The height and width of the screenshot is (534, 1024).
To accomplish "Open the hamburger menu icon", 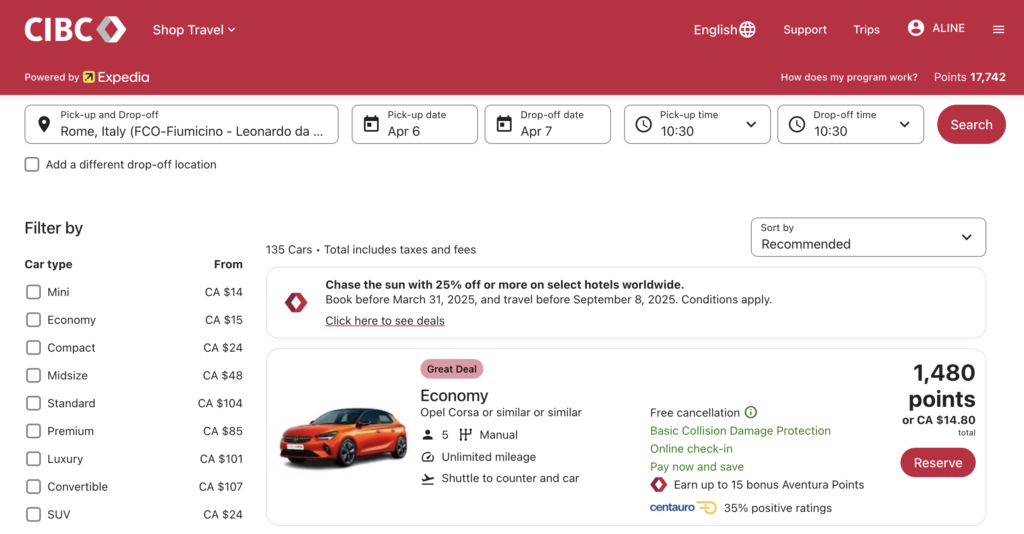I will click(x=998, y=29).
